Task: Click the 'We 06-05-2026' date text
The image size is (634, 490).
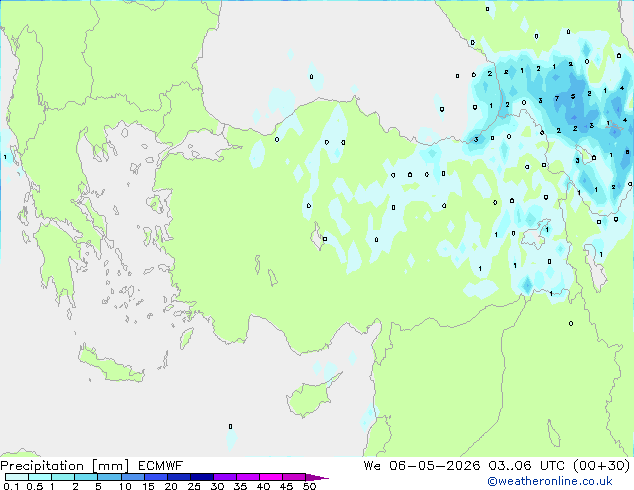Action: pos(422,466)
